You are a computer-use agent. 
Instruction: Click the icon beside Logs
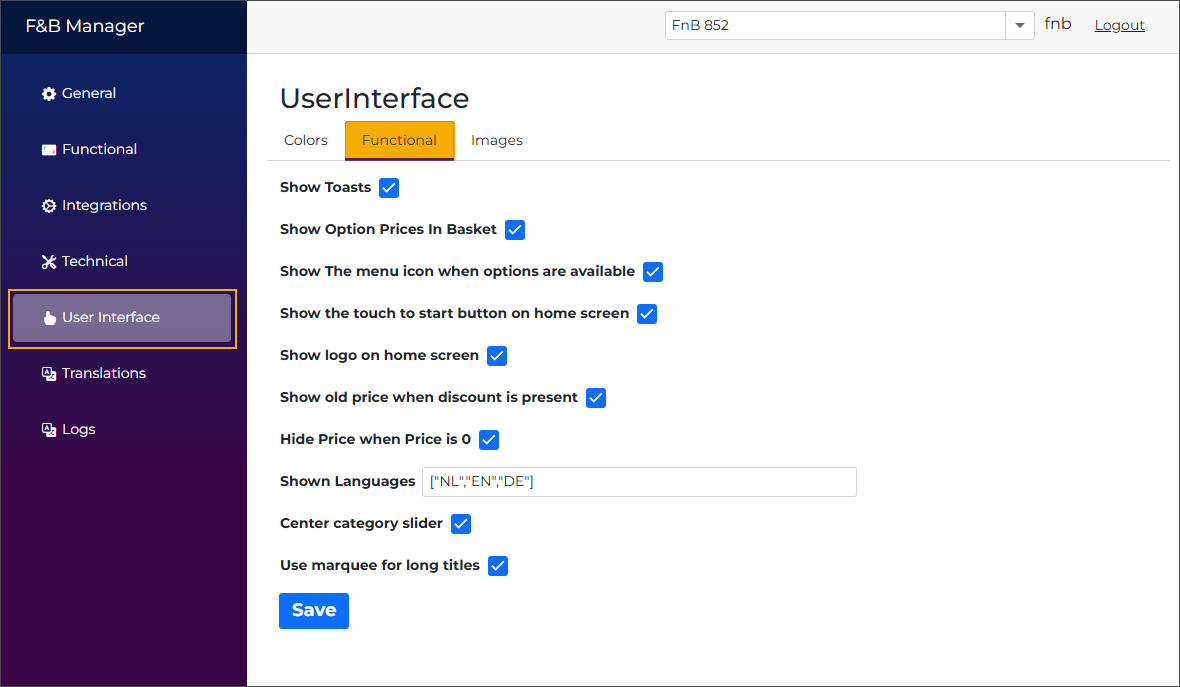click(x=48, y=429)
